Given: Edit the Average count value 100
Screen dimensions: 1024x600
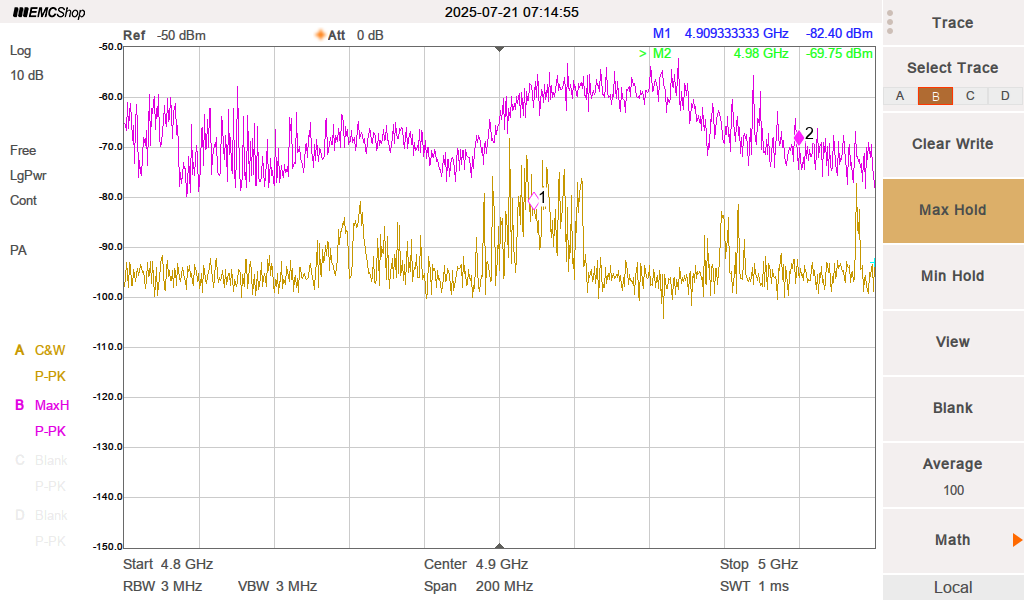Looking at the screenshot, I should tap(952, 490).
